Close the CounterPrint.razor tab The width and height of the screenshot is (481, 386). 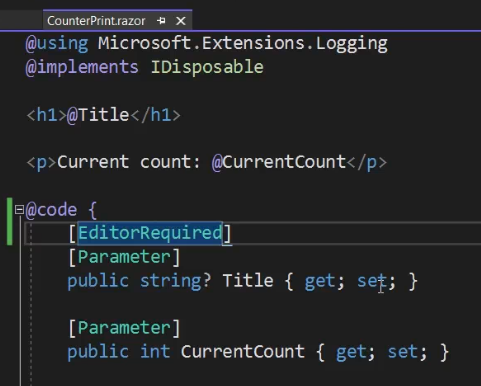[181, 21]
